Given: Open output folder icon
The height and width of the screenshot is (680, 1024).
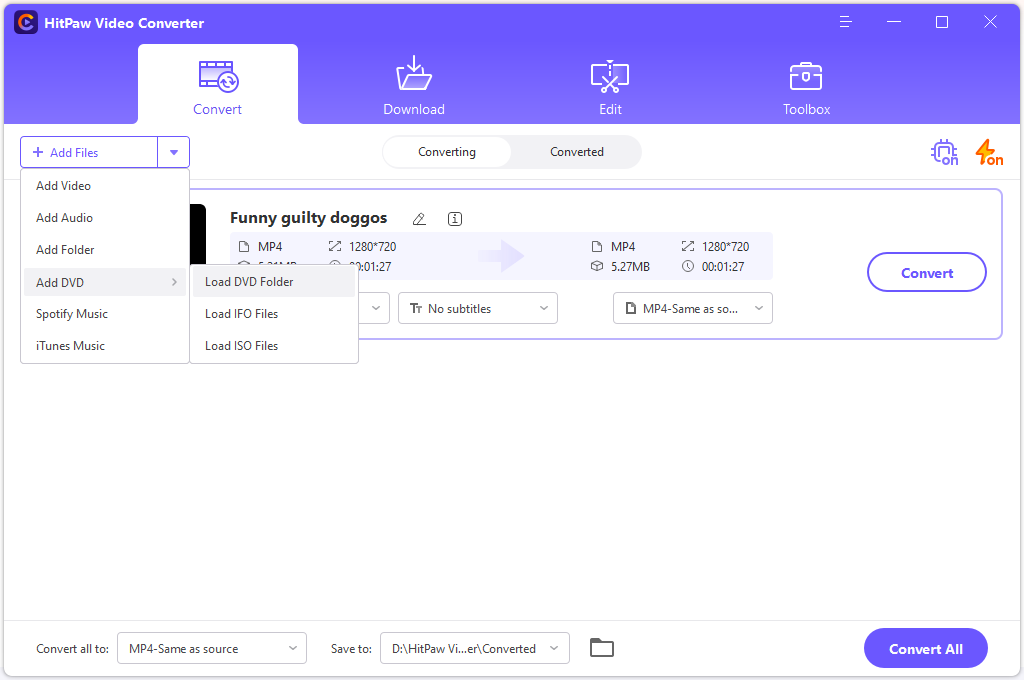Looking at the screenshot, I should pos(601,647).
